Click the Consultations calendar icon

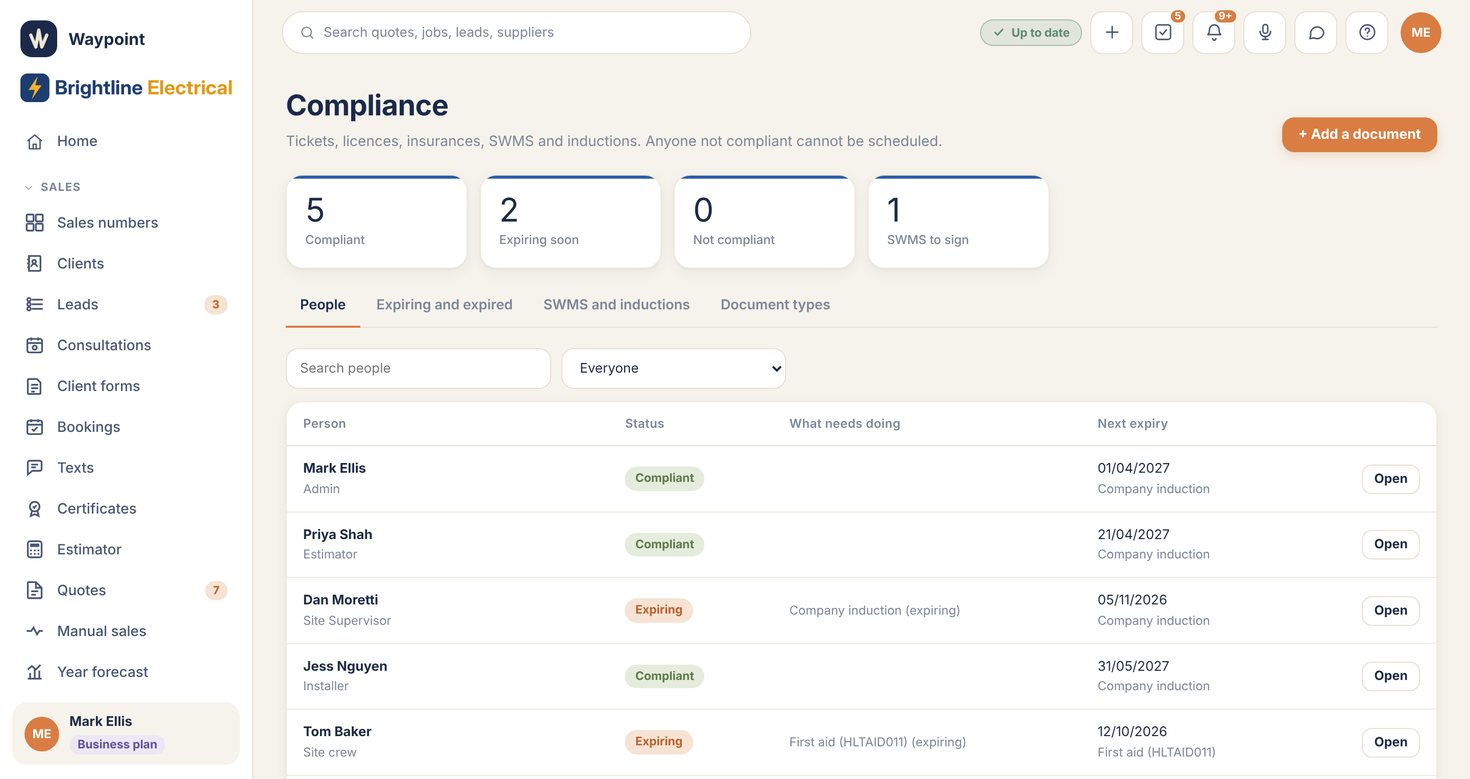tap(35, 345)
